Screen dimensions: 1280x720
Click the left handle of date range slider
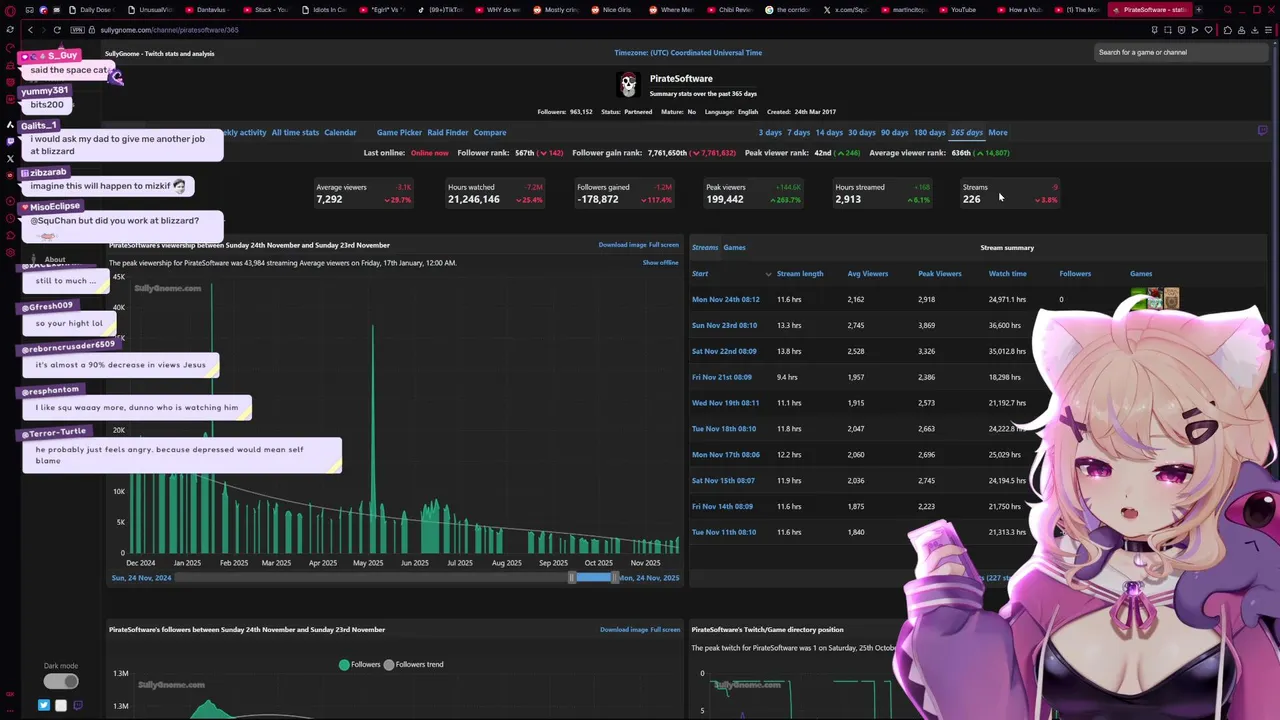[573, 577]
